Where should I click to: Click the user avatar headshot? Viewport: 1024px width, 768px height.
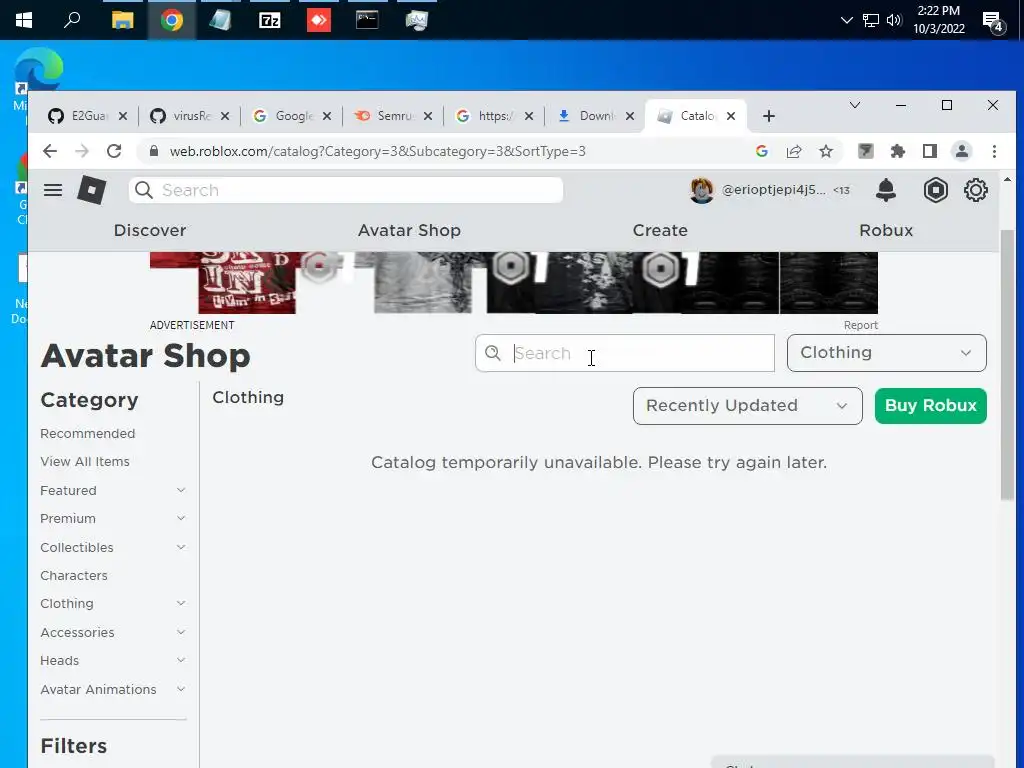click(x=702, y=190)
